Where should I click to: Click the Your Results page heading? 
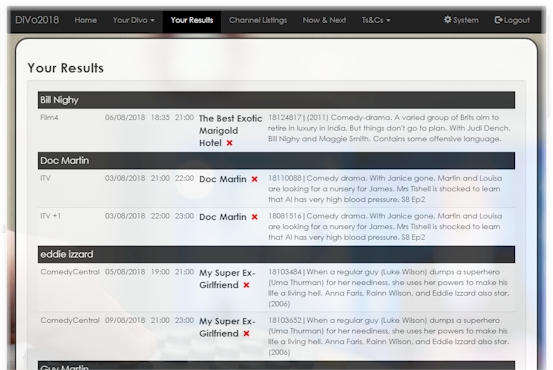click(x=66, y=68)
